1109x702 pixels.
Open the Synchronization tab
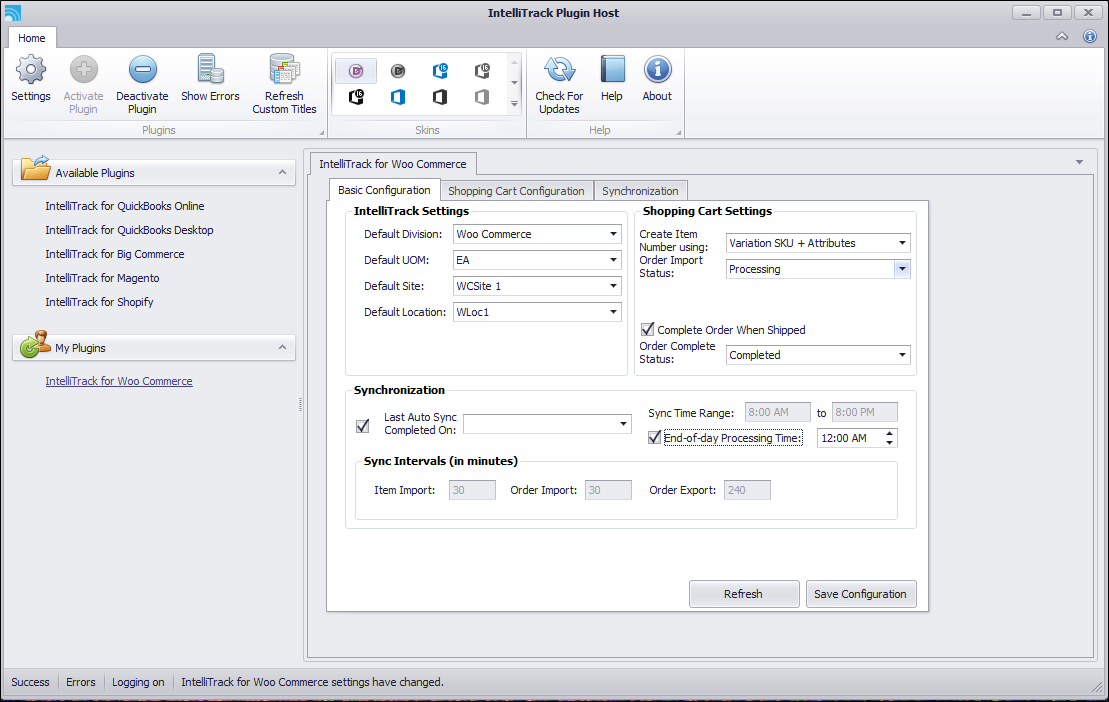[x=640, y=191]
